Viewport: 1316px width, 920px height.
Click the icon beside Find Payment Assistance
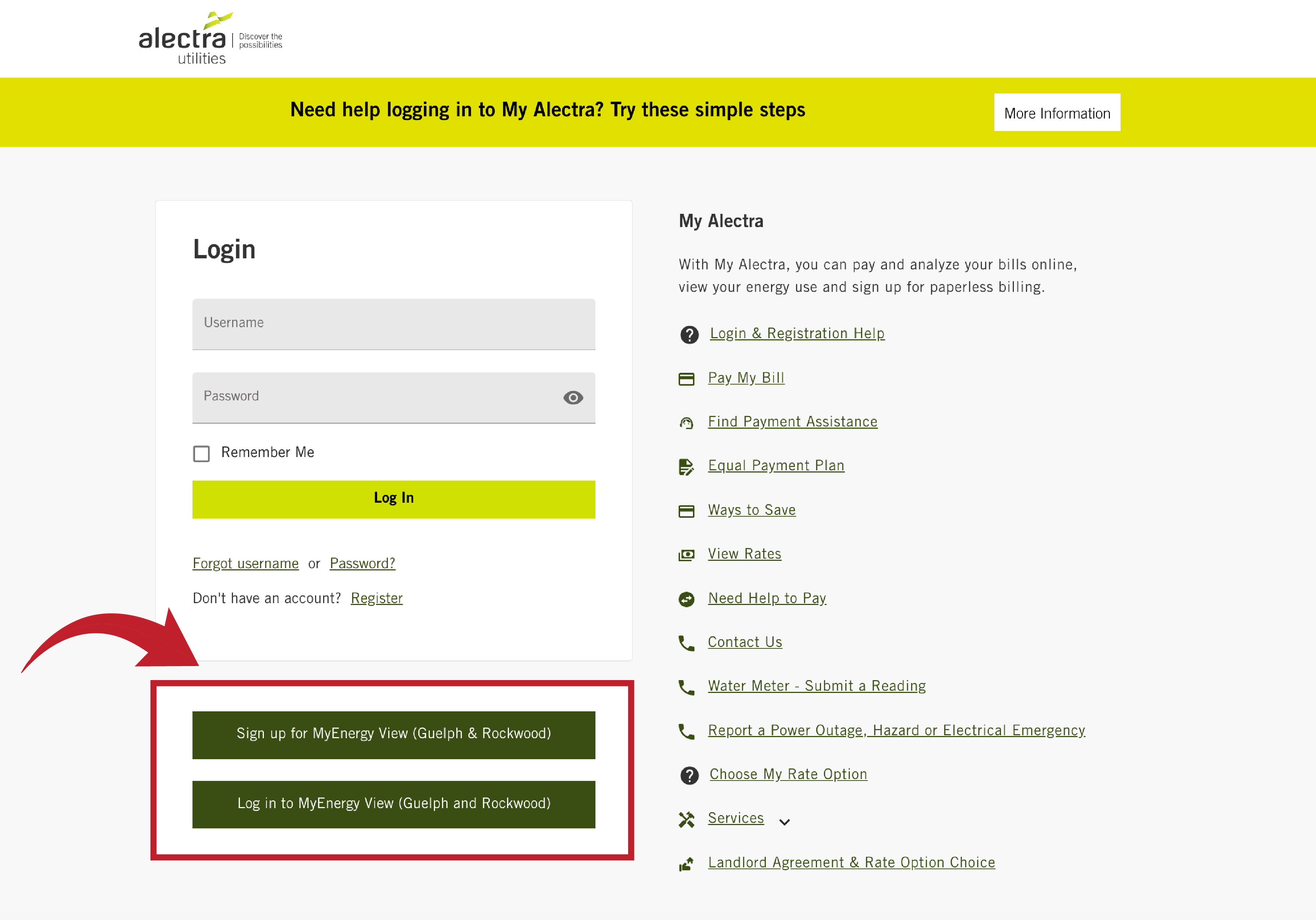coord(686,423)
